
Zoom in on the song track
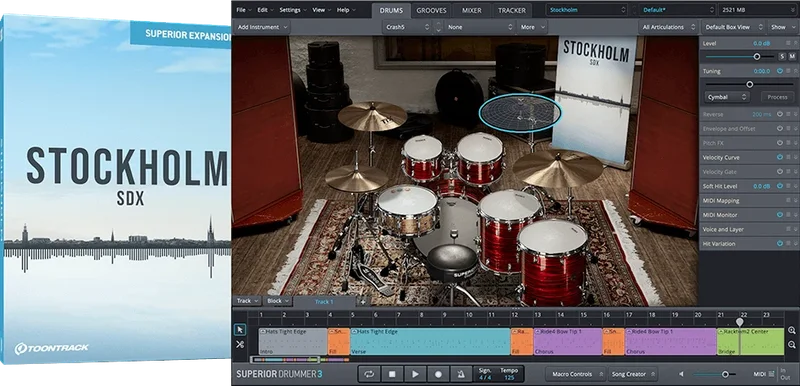click(791, 330)
